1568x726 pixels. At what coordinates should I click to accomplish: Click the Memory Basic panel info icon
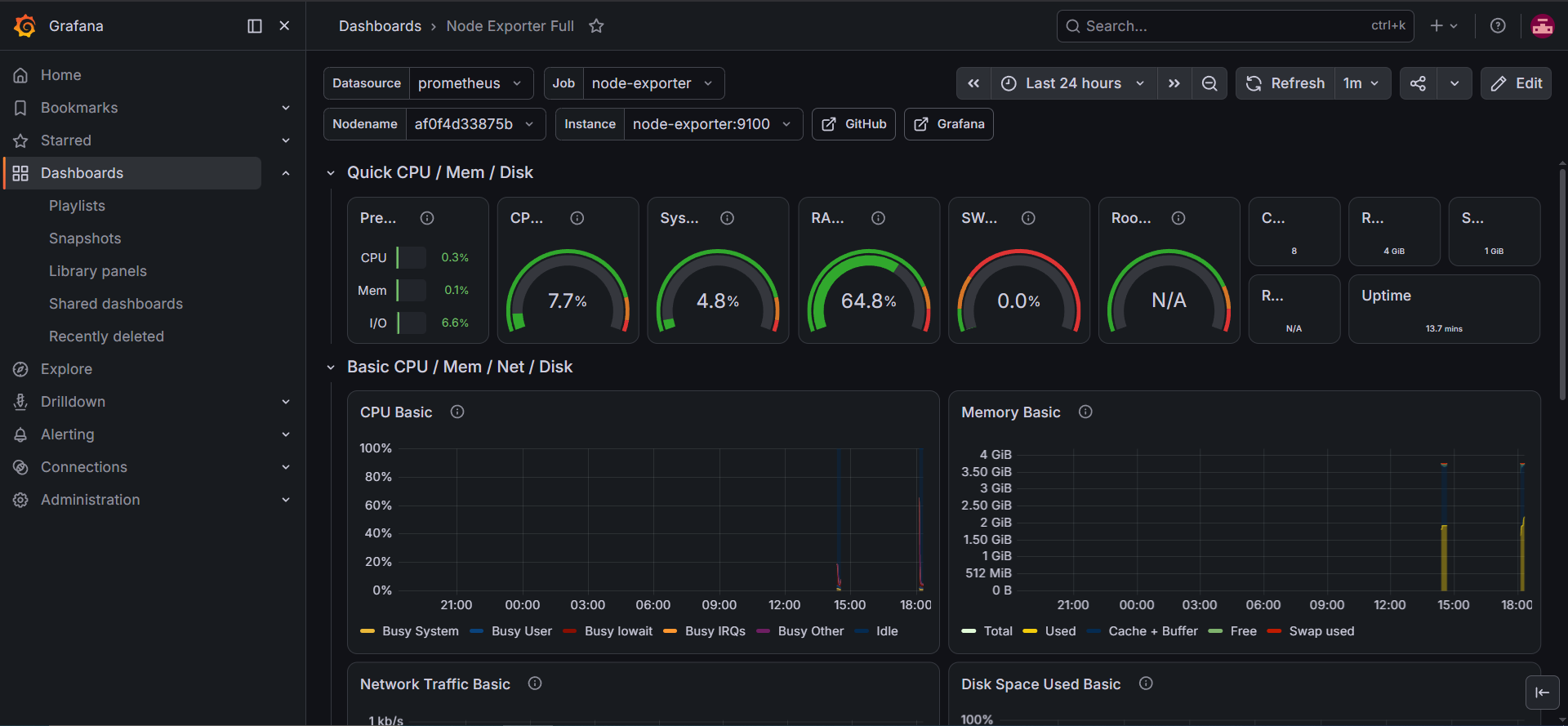pyautogui.click(x=1085, y=412)
